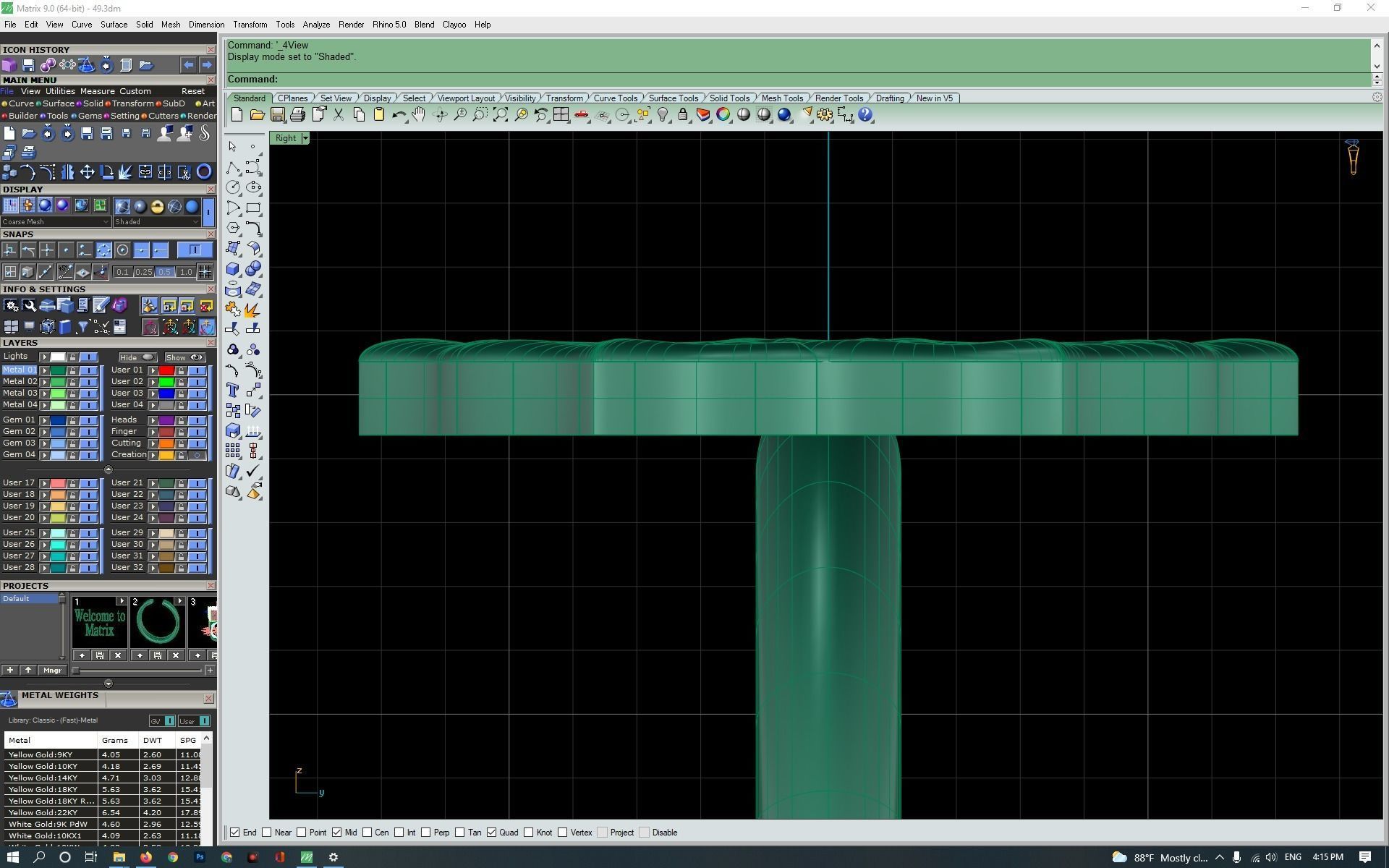Select the Pan hand tool
The width and height of the screenshot is (1389, 868).
tap(419, 115)
